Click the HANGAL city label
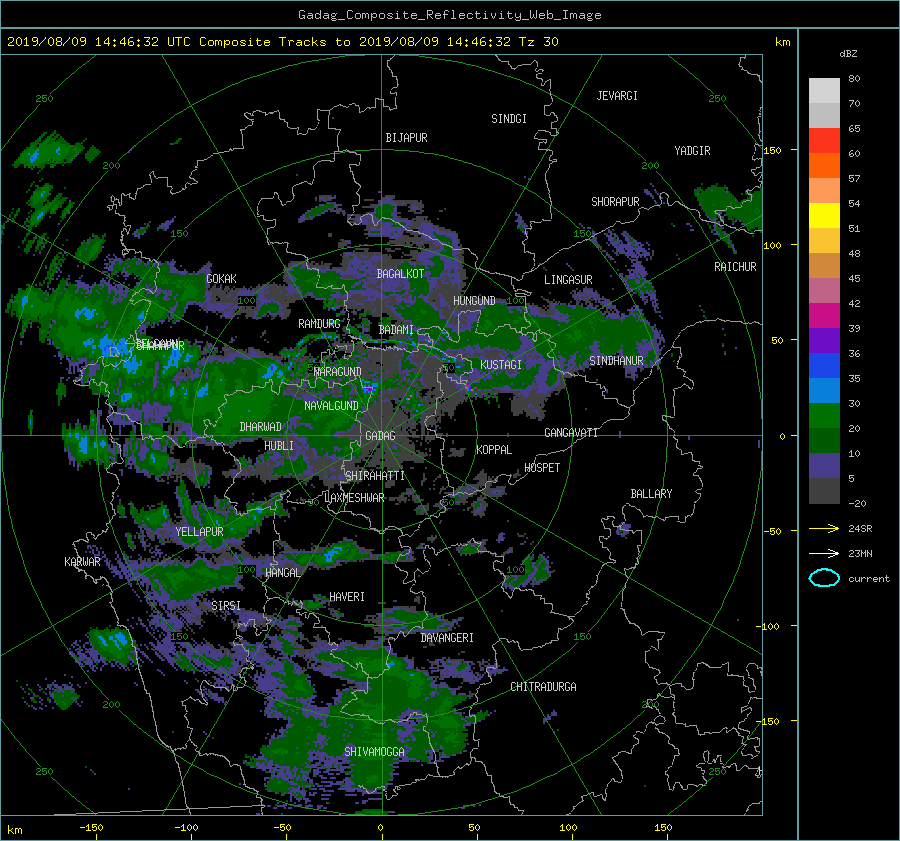 tap(283, 572)
